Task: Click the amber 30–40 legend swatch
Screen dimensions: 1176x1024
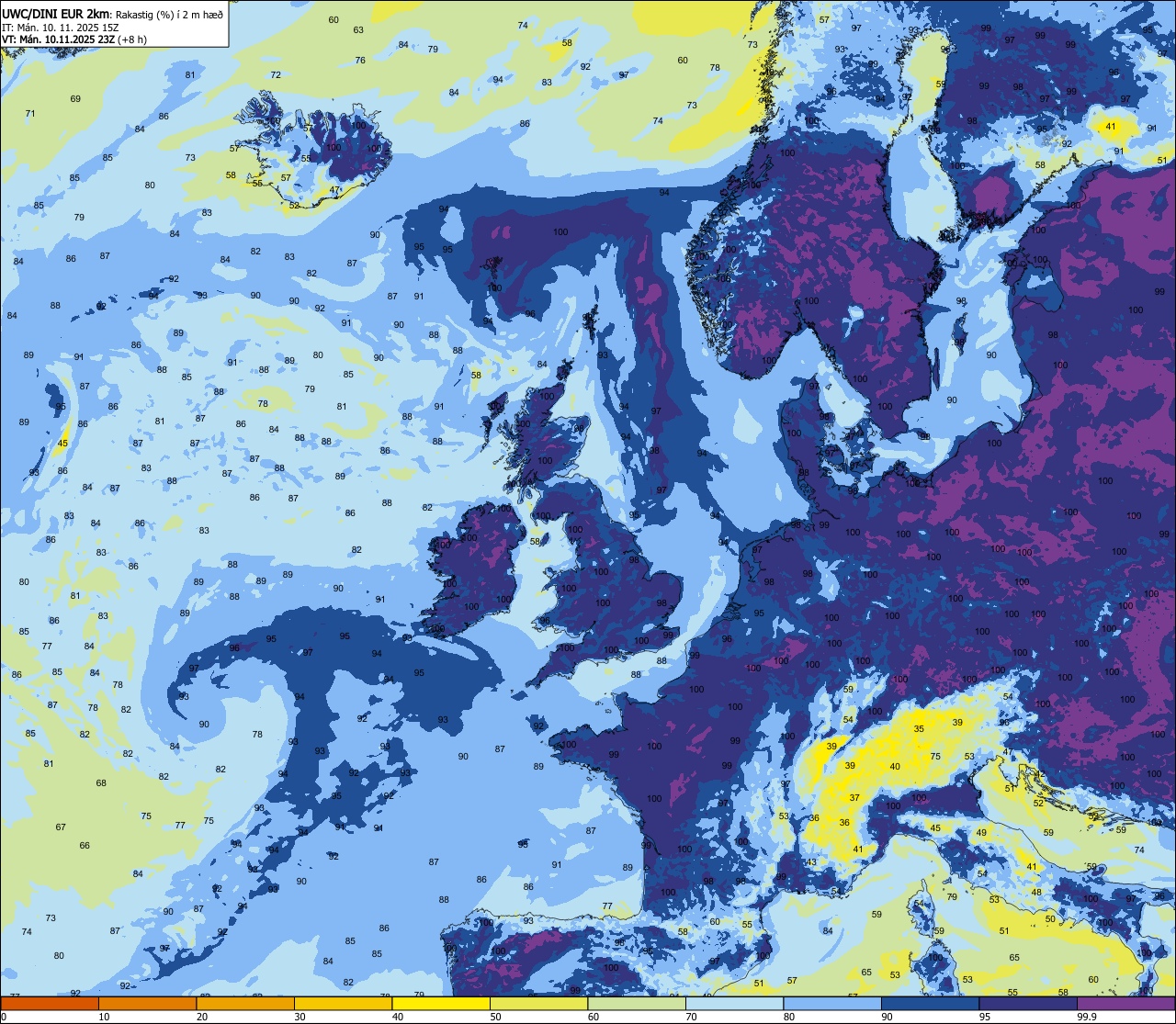Action: [x=343, y=1003]
